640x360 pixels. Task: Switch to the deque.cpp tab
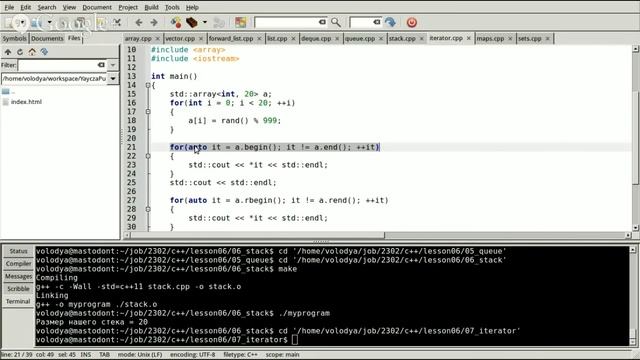point(316,38)
